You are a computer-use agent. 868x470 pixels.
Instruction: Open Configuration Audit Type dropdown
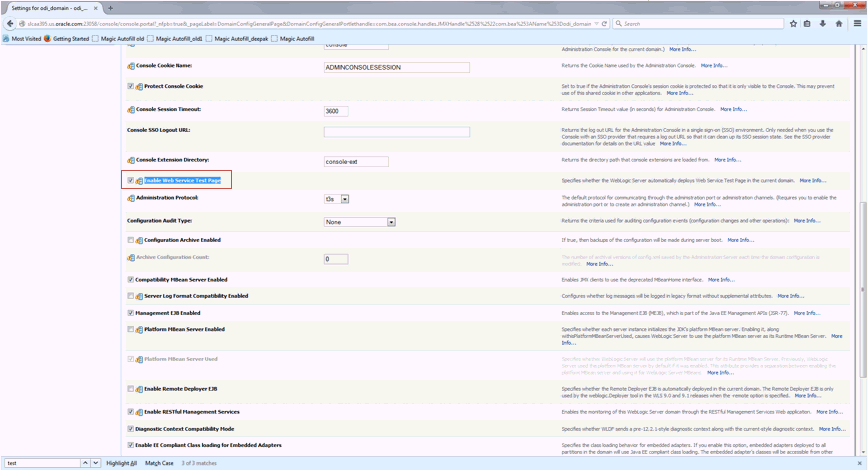pos(360,222)
